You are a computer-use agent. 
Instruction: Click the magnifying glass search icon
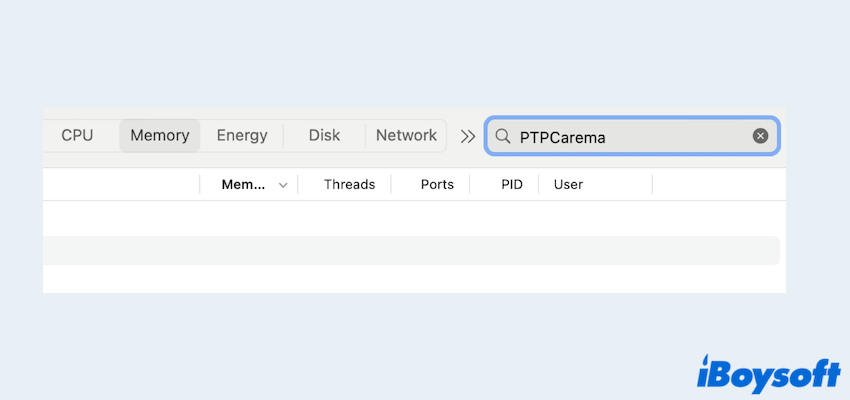(503, 136)
